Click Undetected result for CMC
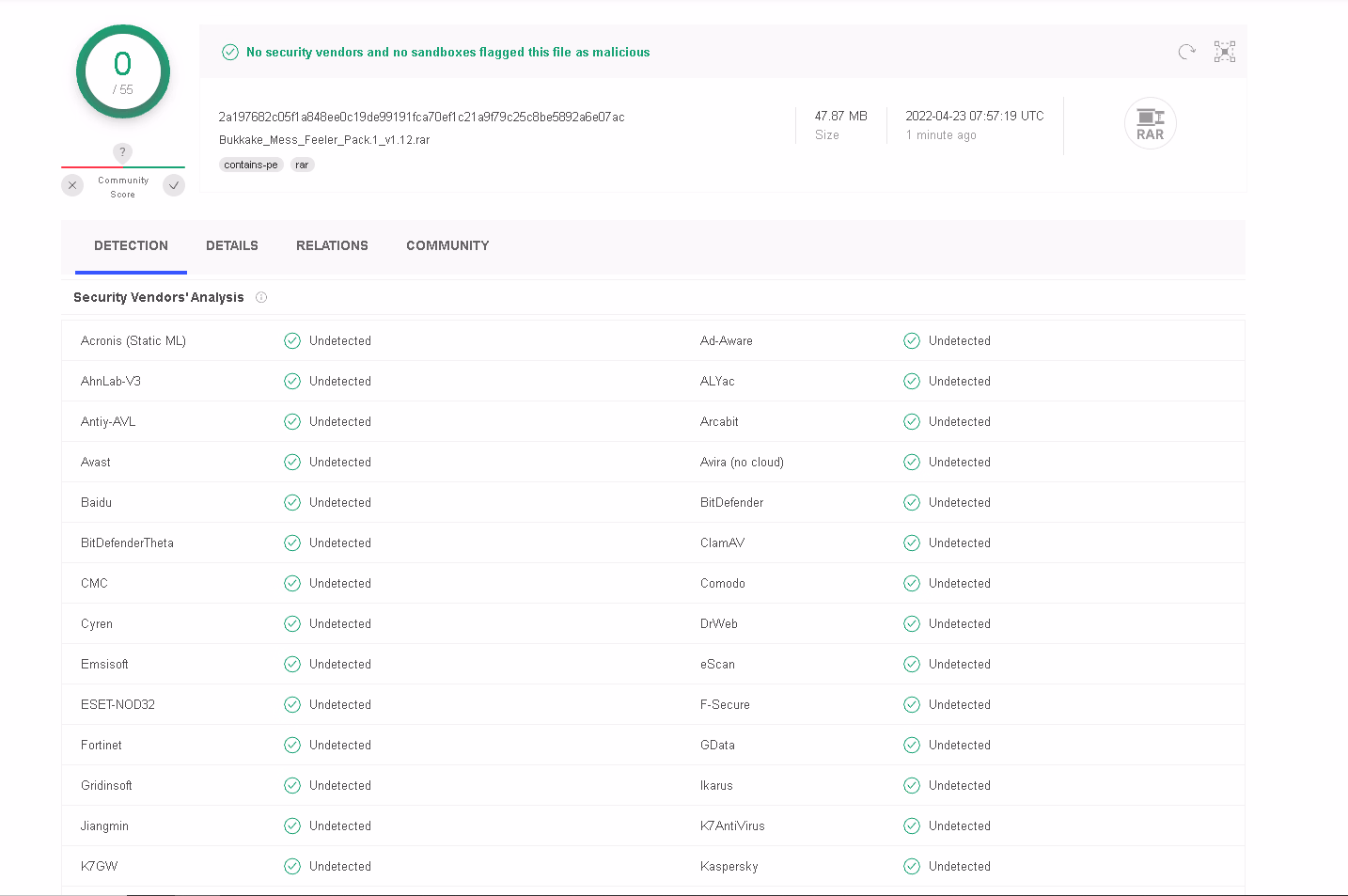The width and height of the screenshot is (1348, 896). point(340,583)
